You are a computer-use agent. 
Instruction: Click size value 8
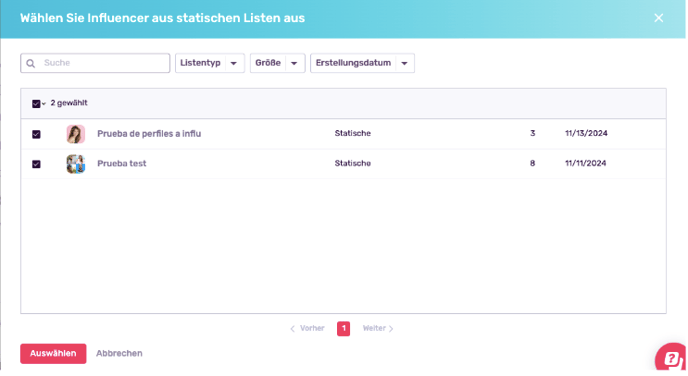pos(532,163)
